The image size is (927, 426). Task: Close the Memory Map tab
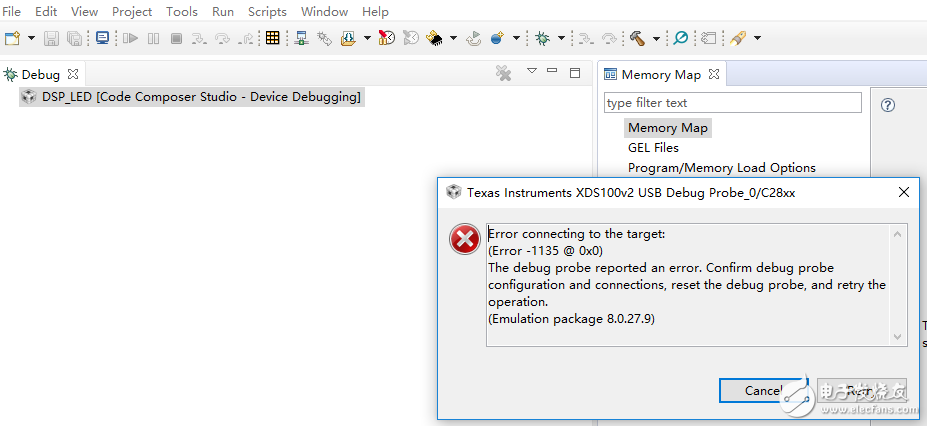coord(714,74)
